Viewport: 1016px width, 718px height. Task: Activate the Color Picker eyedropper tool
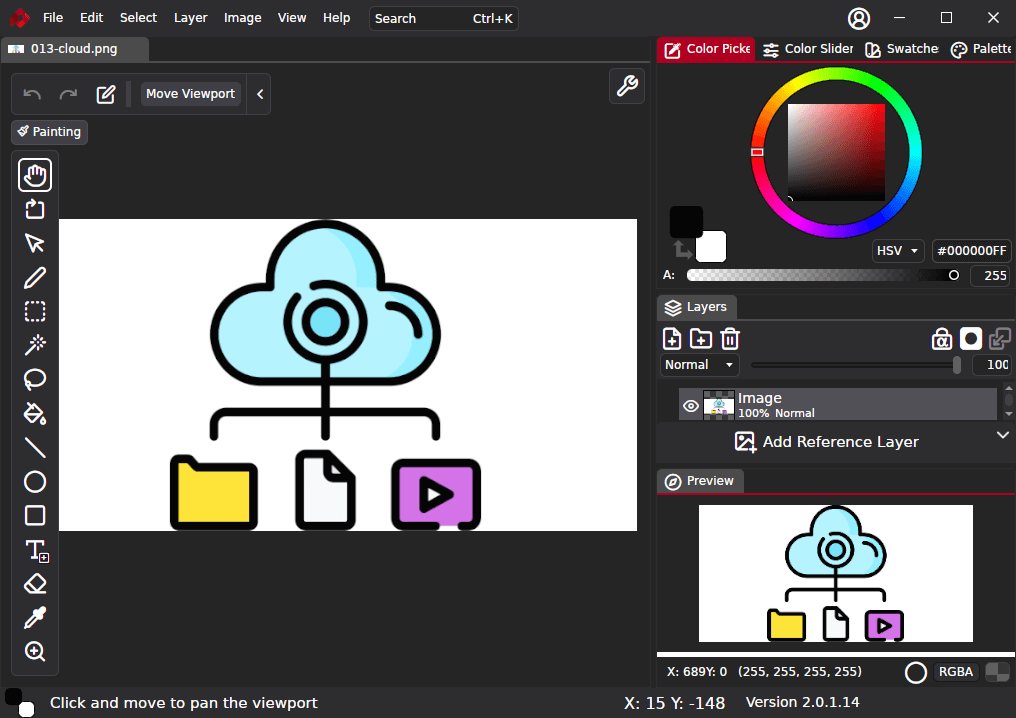coord(35,618)
